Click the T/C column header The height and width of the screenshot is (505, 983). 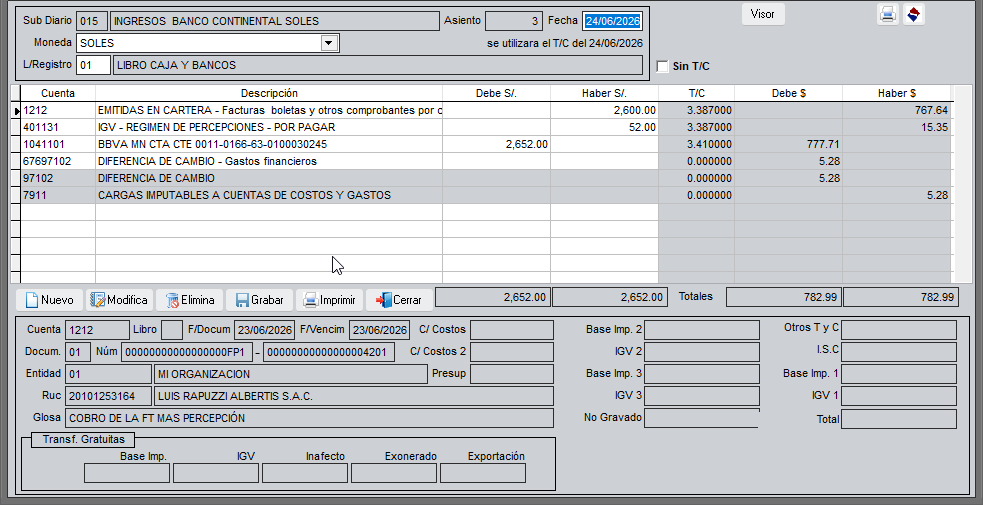(x=697, y=93)
